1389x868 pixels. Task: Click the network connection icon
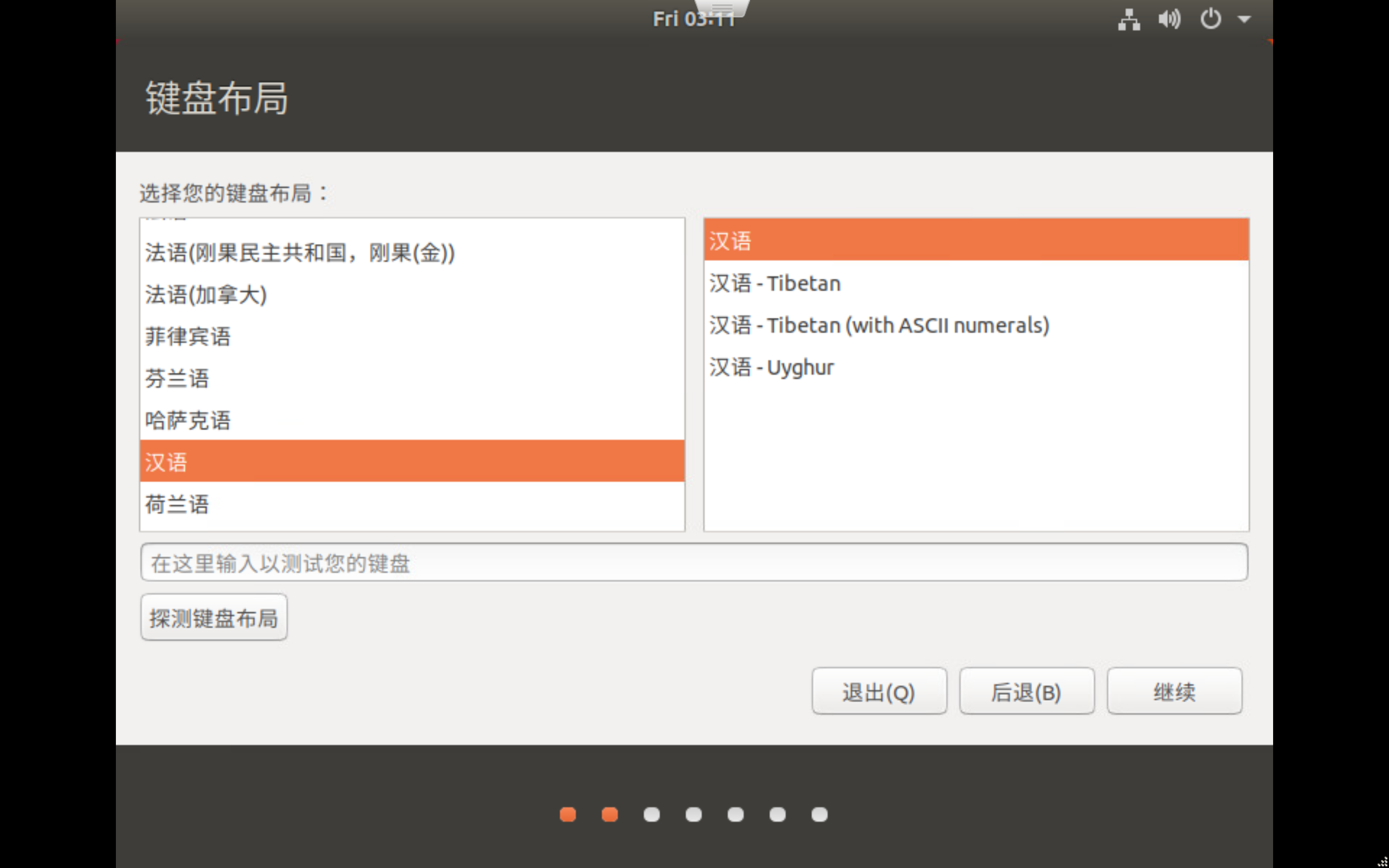pyautogui.click(x=1129, y=20)
